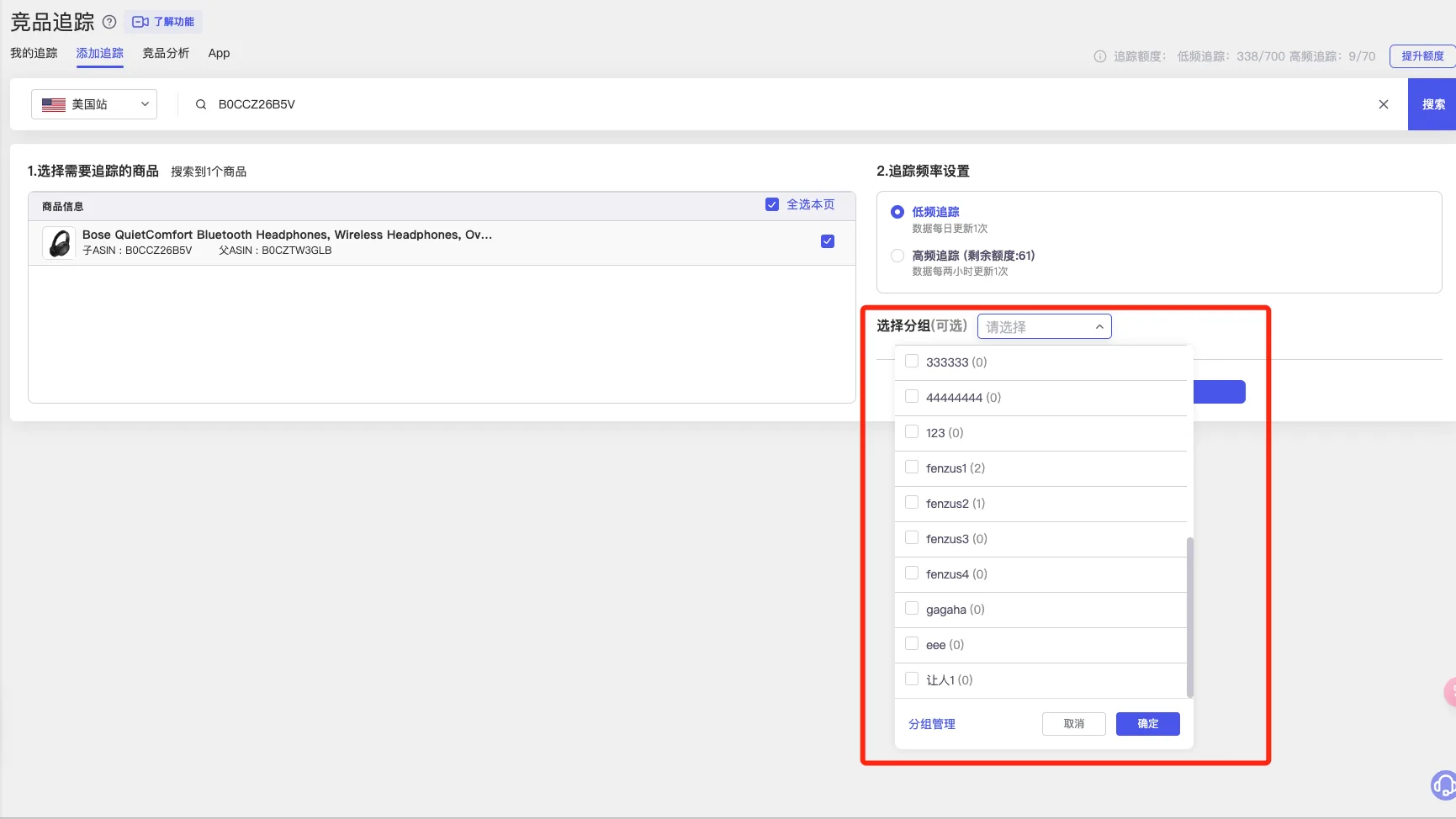The height and width of the screenshot is (819, 1456).
Task: Select the fenzus2 (1) group checkbox
Action: tap(912, 503)
